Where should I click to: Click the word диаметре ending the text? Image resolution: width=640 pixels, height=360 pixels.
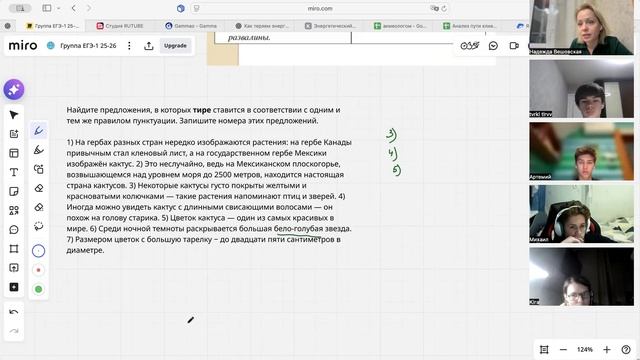click(85, 250)
